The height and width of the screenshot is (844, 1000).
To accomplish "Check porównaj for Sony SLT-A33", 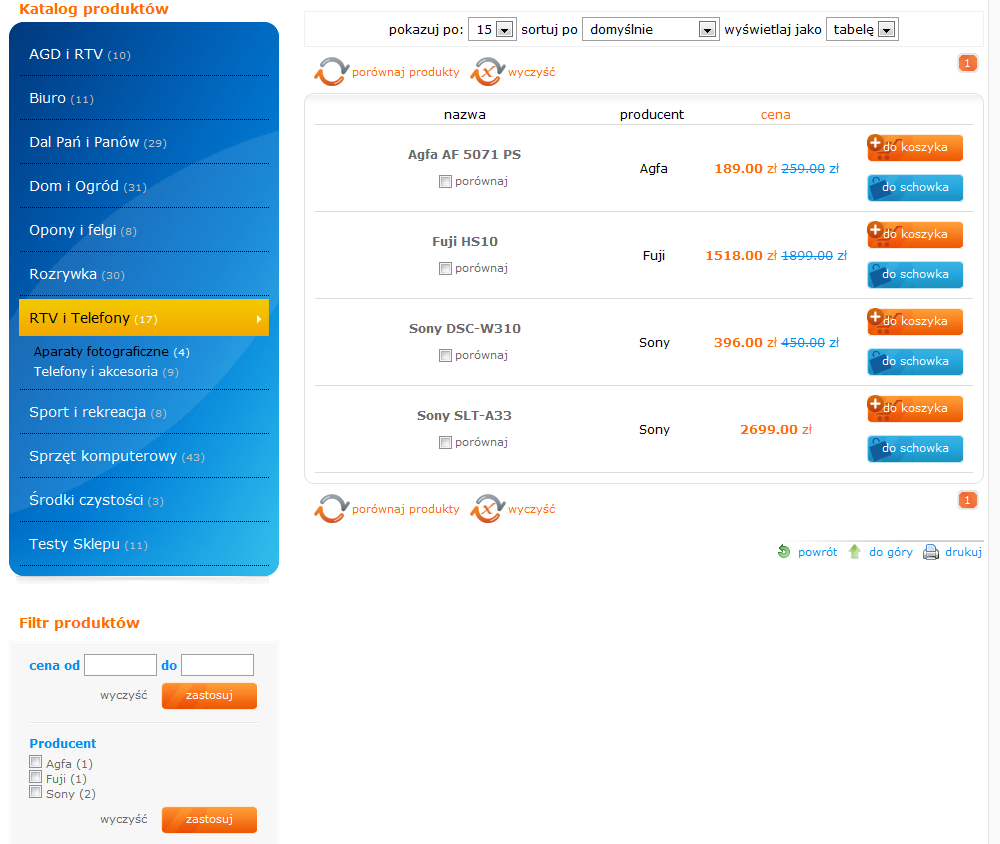I will (x=445, y=443).
